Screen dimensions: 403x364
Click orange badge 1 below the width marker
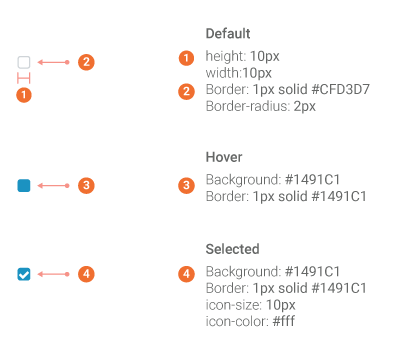pos(24,95)
